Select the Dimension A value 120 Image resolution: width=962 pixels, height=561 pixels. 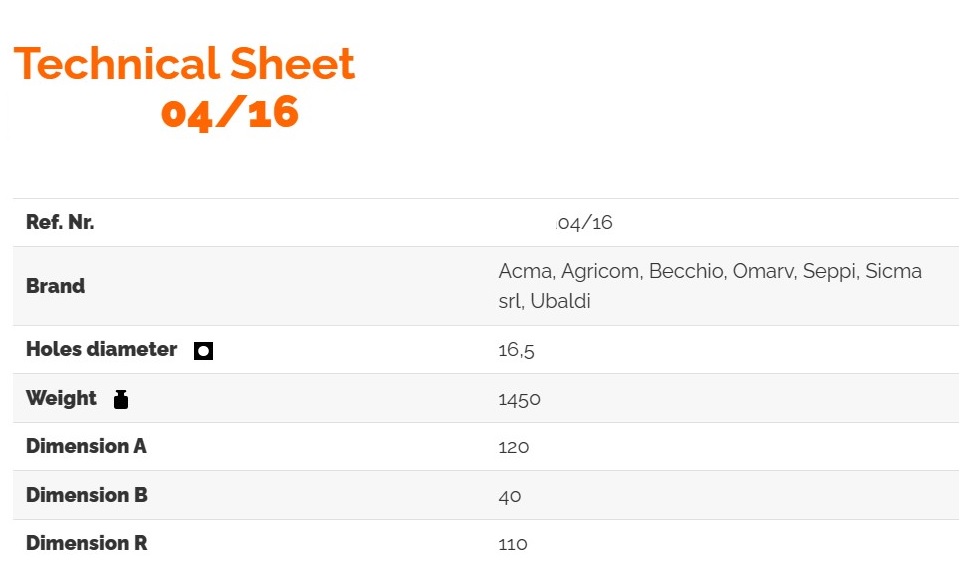point(514,447)
